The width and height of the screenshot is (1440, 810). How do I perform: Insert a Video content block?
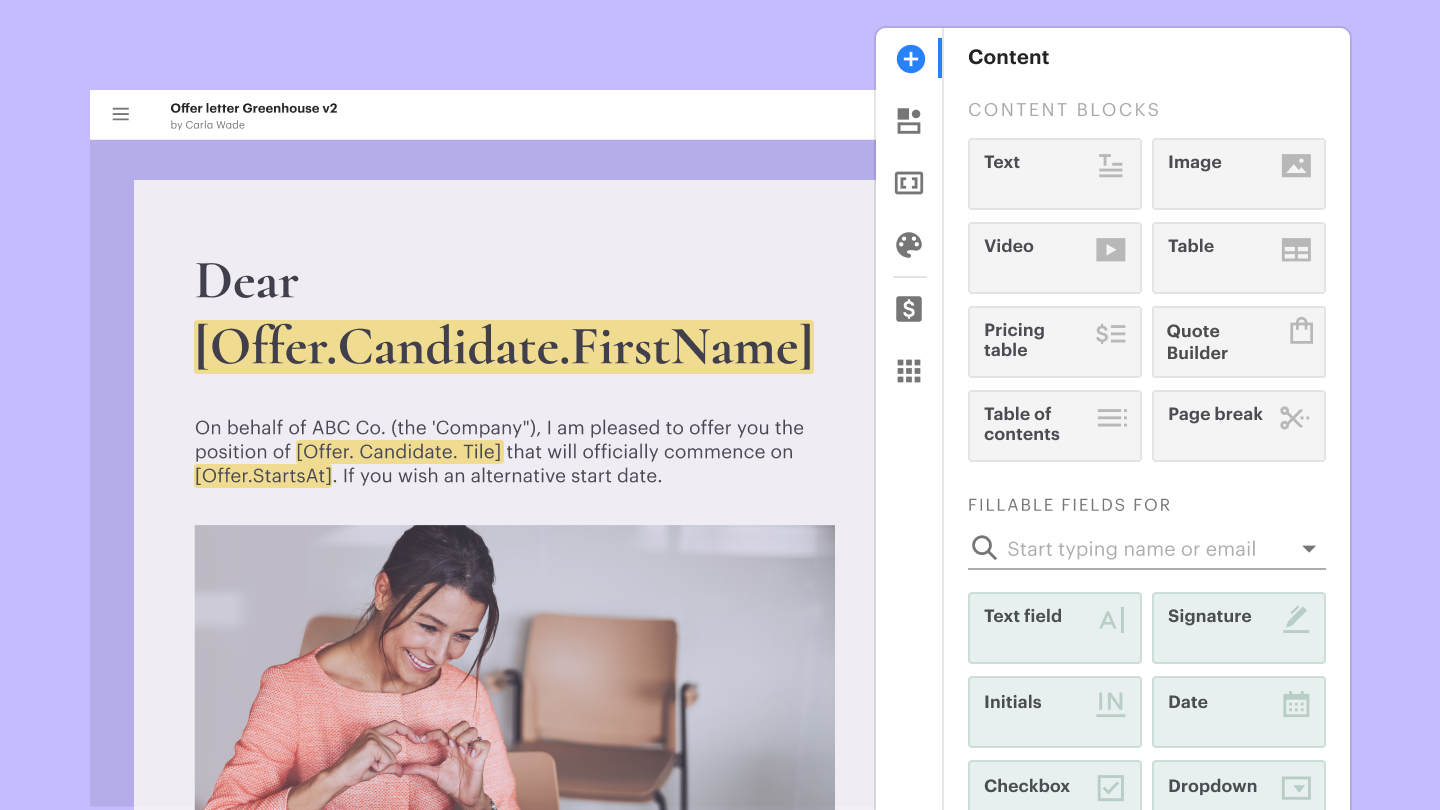point(1054,258)
